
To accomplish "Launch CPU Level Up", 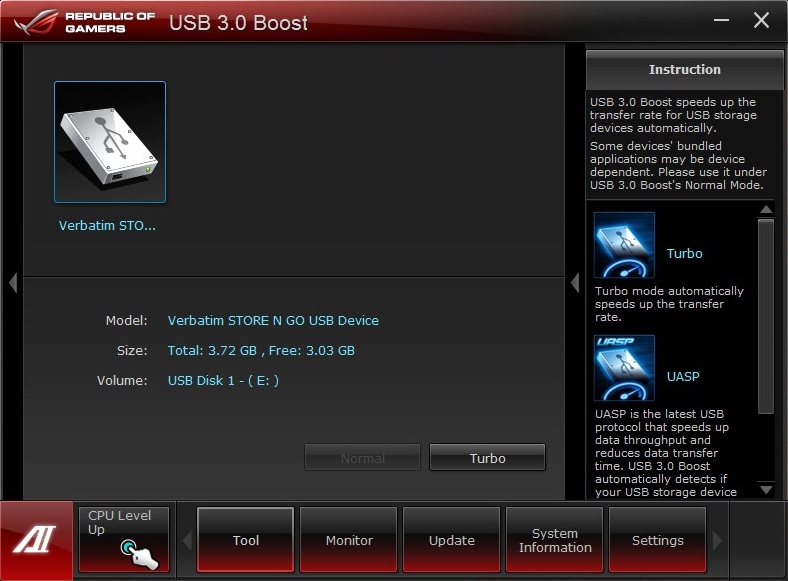I will [124, 539].
